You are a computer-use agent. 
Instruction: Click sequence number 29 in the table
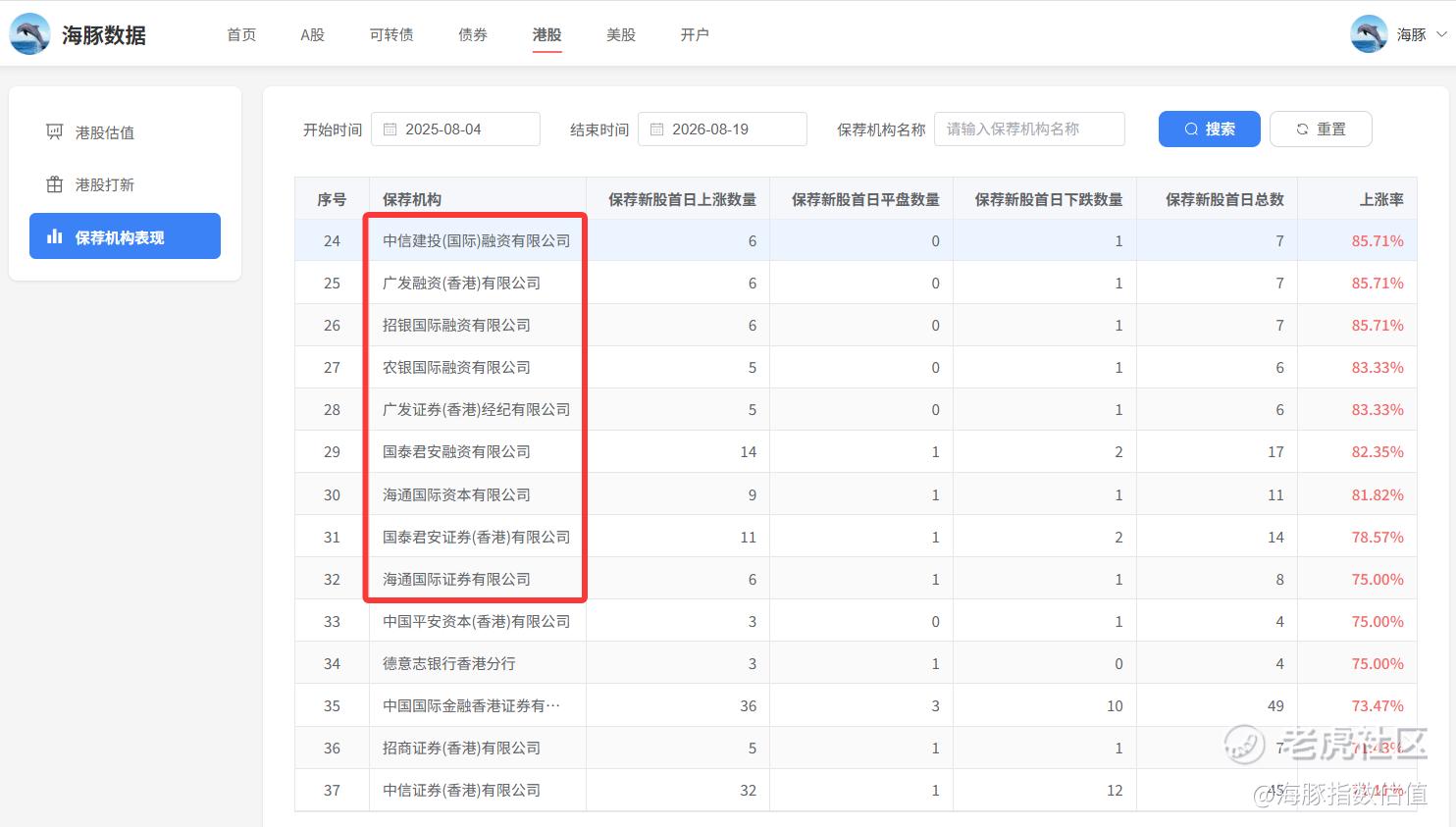(x=332, y=452)
